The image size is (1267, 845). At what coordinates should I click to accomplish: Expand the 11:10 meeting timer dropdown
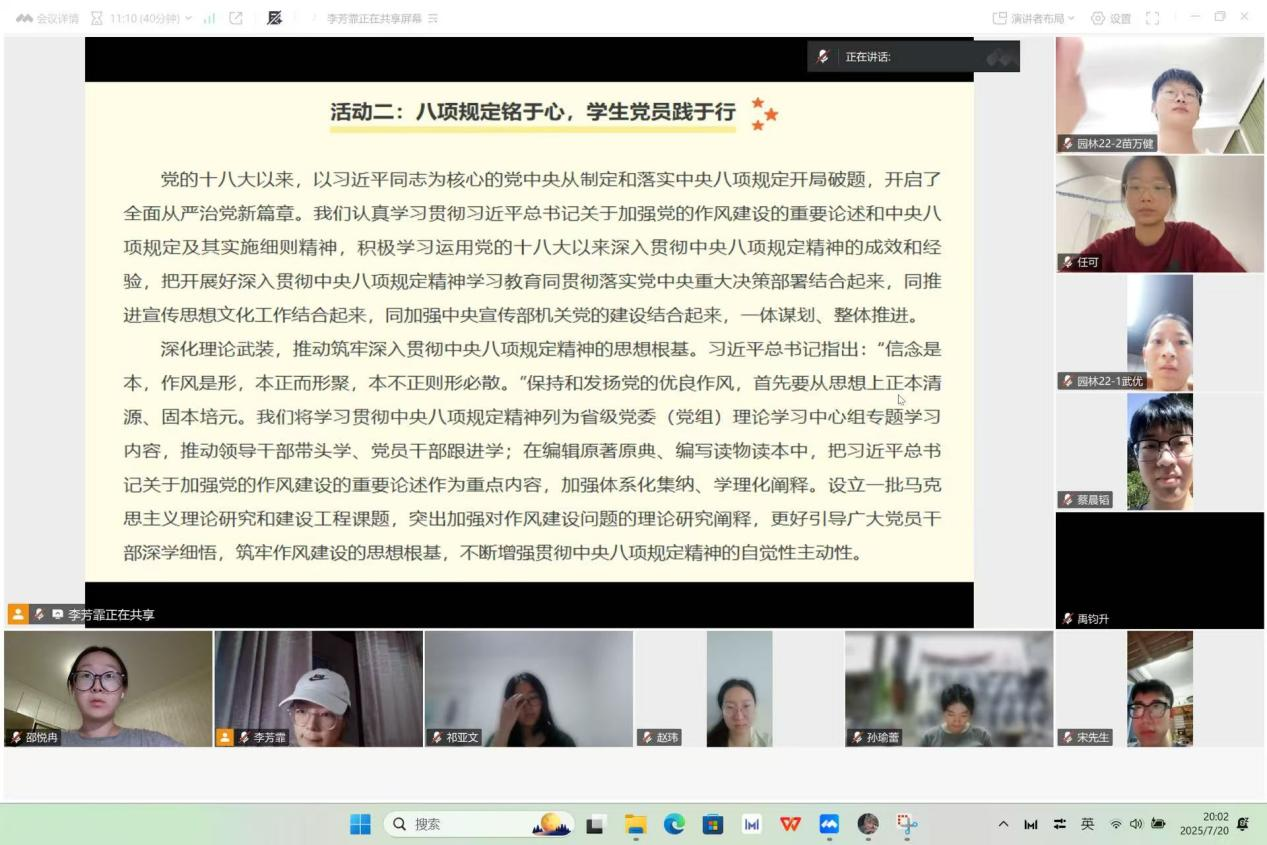click(x=188, y=18)
